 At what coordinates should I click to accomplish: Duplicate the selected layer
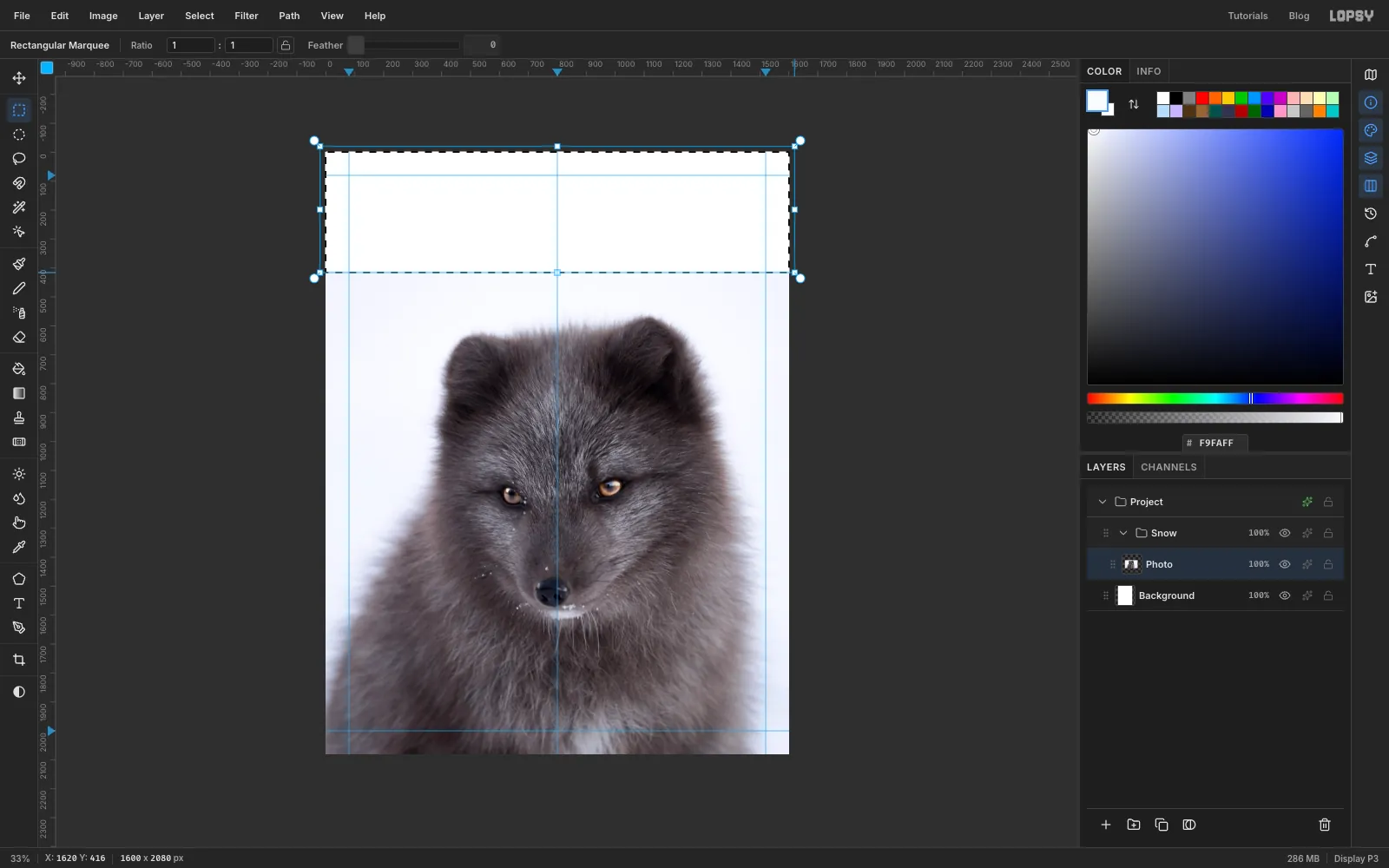coord(1162,825)
